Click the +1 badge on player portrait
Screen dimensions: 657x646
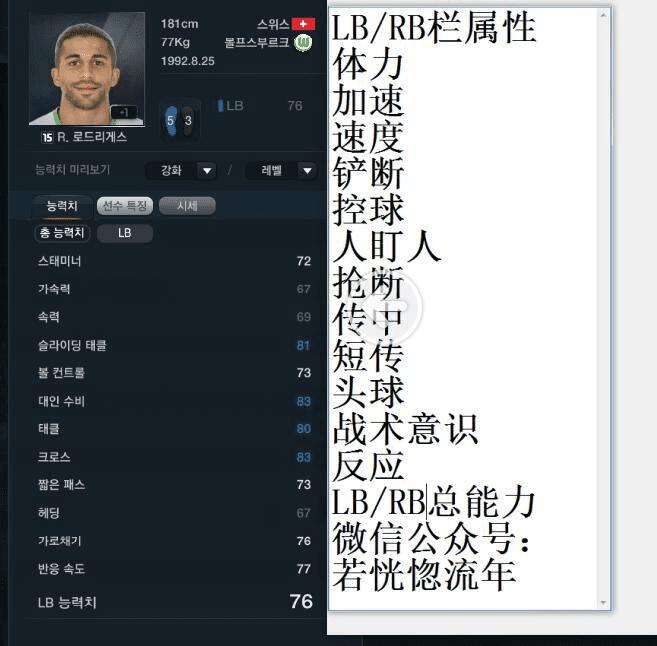124,112
